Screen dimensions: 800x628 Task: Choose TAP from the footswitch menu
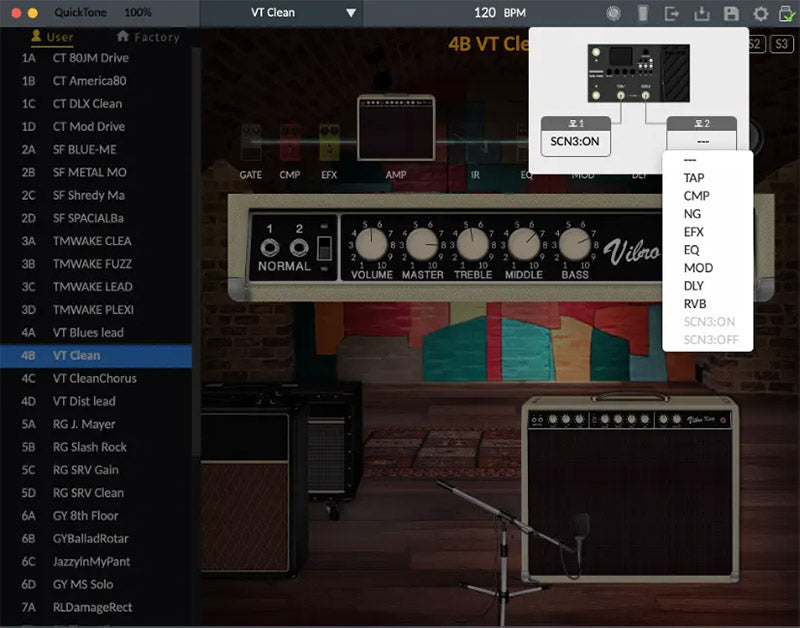[693, 177]
